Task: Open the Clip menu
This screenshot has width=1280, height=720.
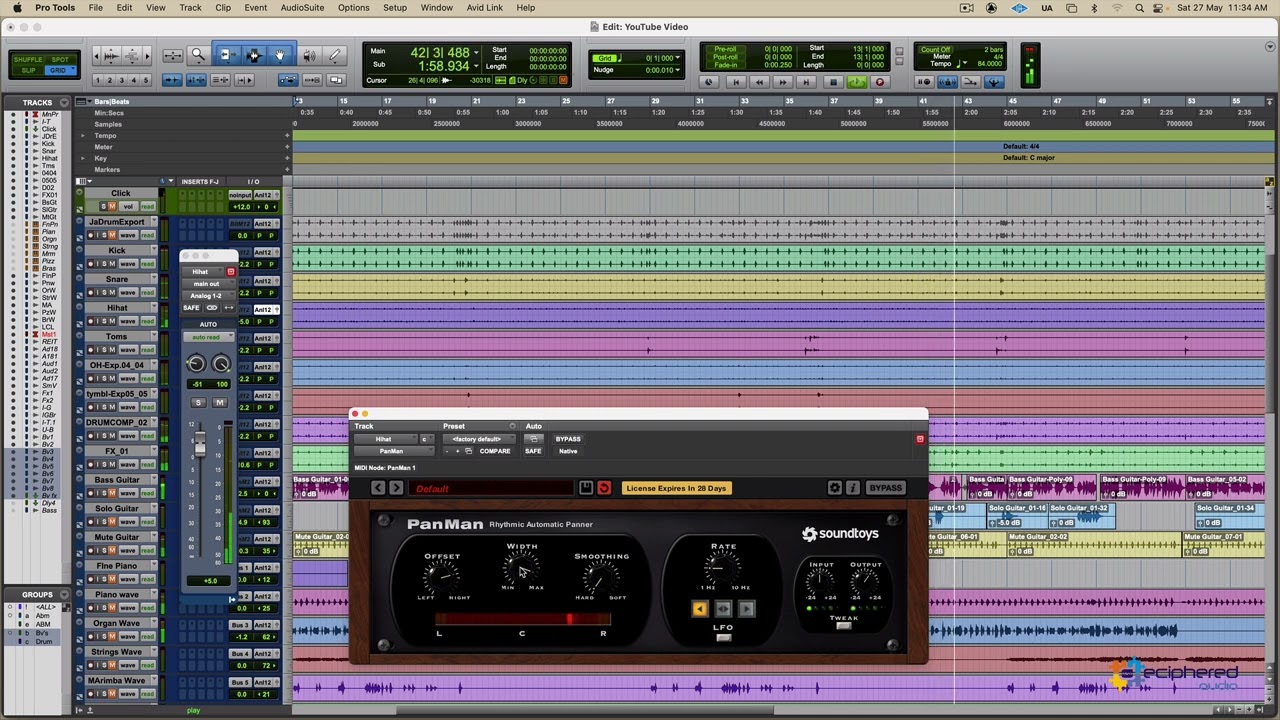Action: click(223, 8)
